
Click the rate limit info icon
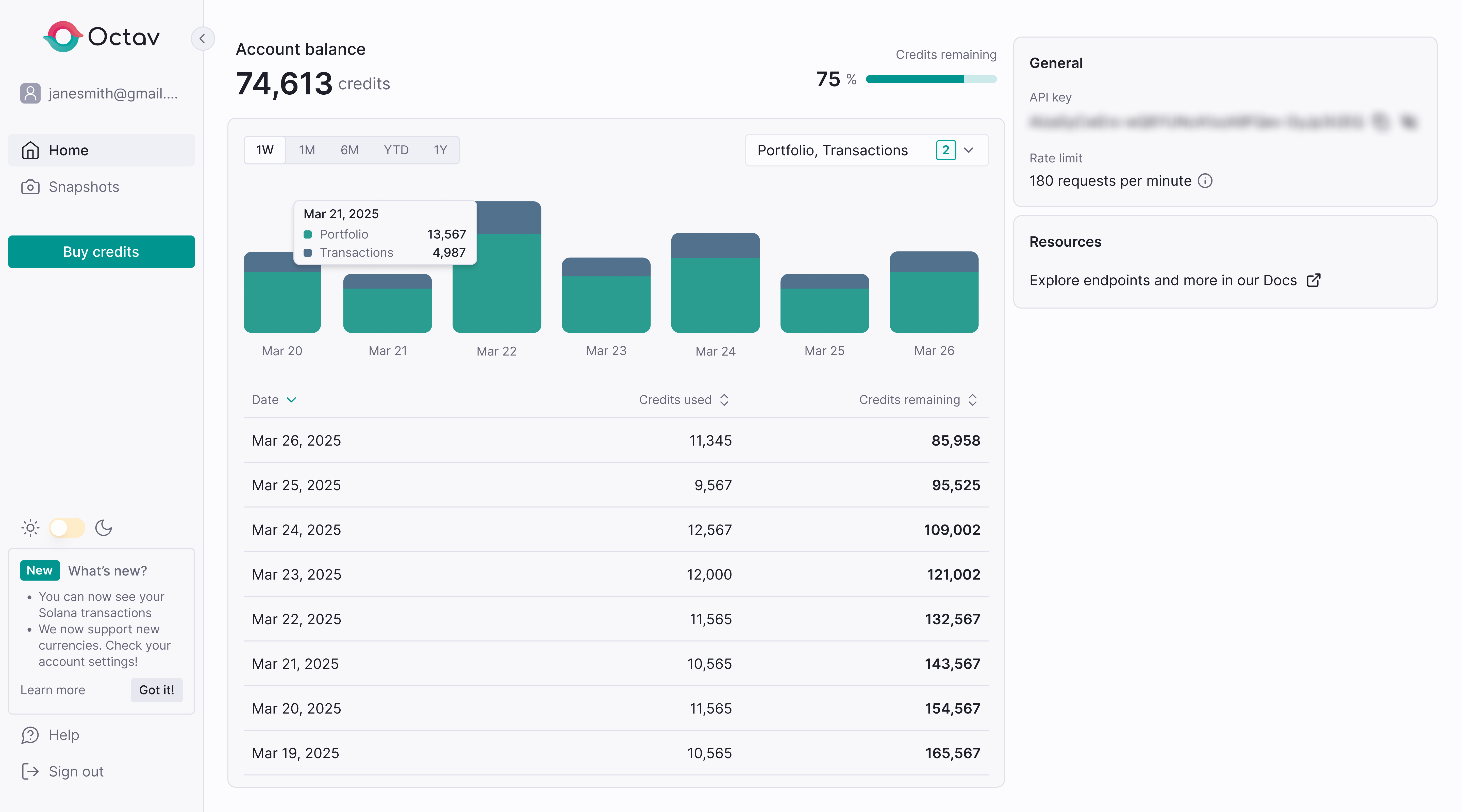[x=1205, y=181]
